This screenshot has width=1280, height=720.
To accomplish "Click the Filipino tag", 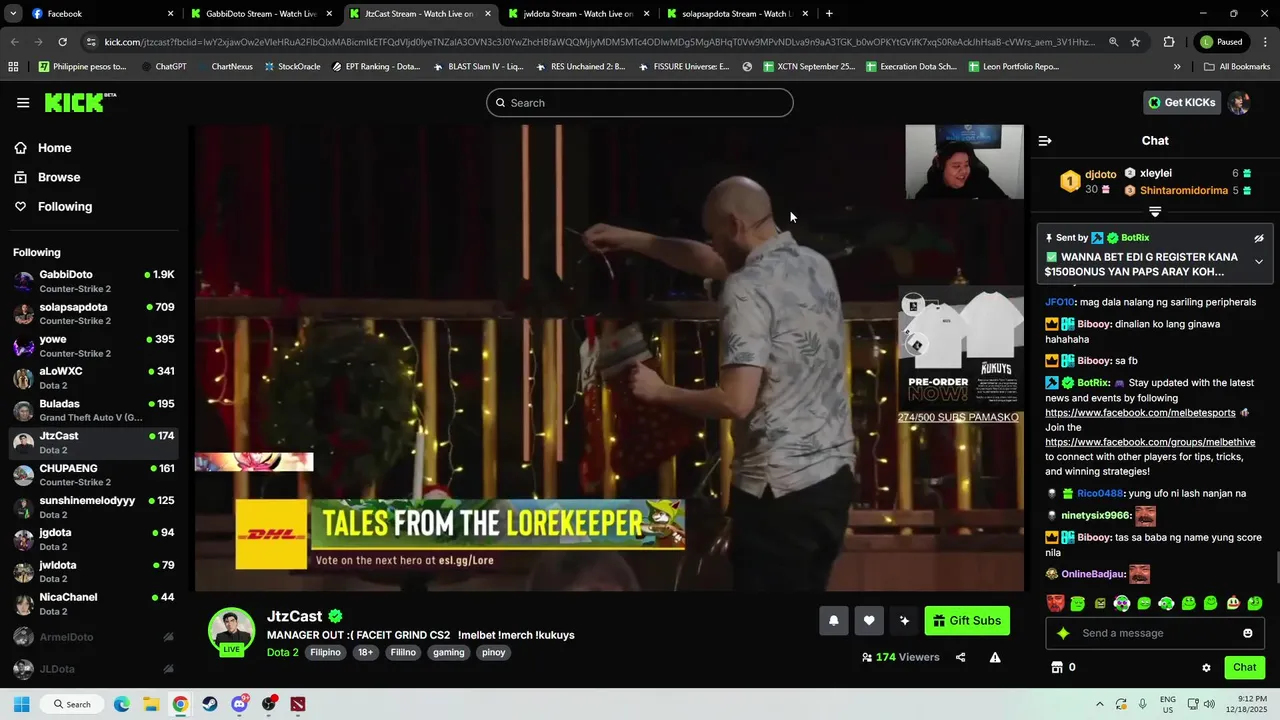I will (325, 652).
